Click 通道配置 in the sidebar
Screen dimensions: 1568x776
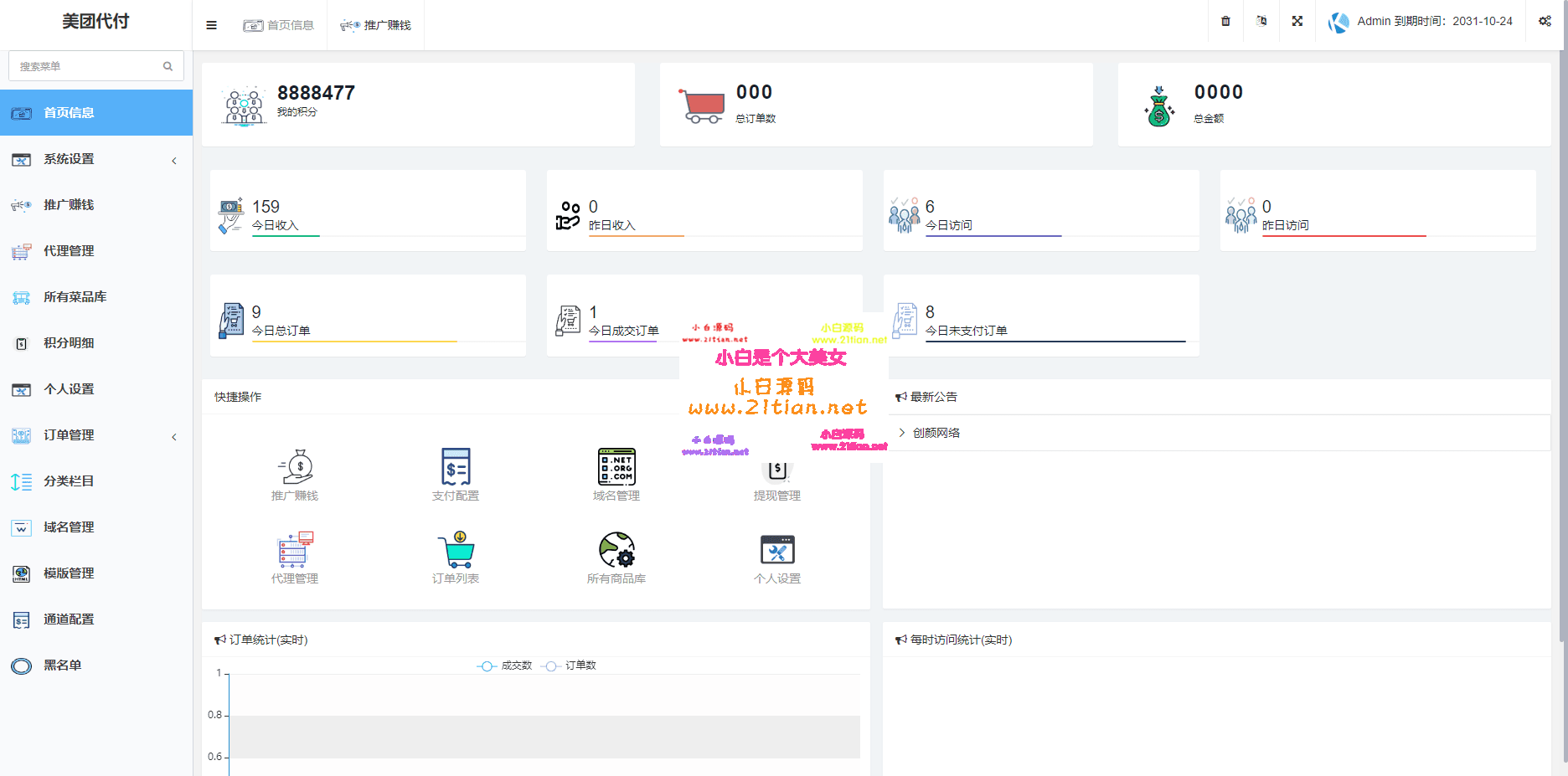[x=69, y=619]
